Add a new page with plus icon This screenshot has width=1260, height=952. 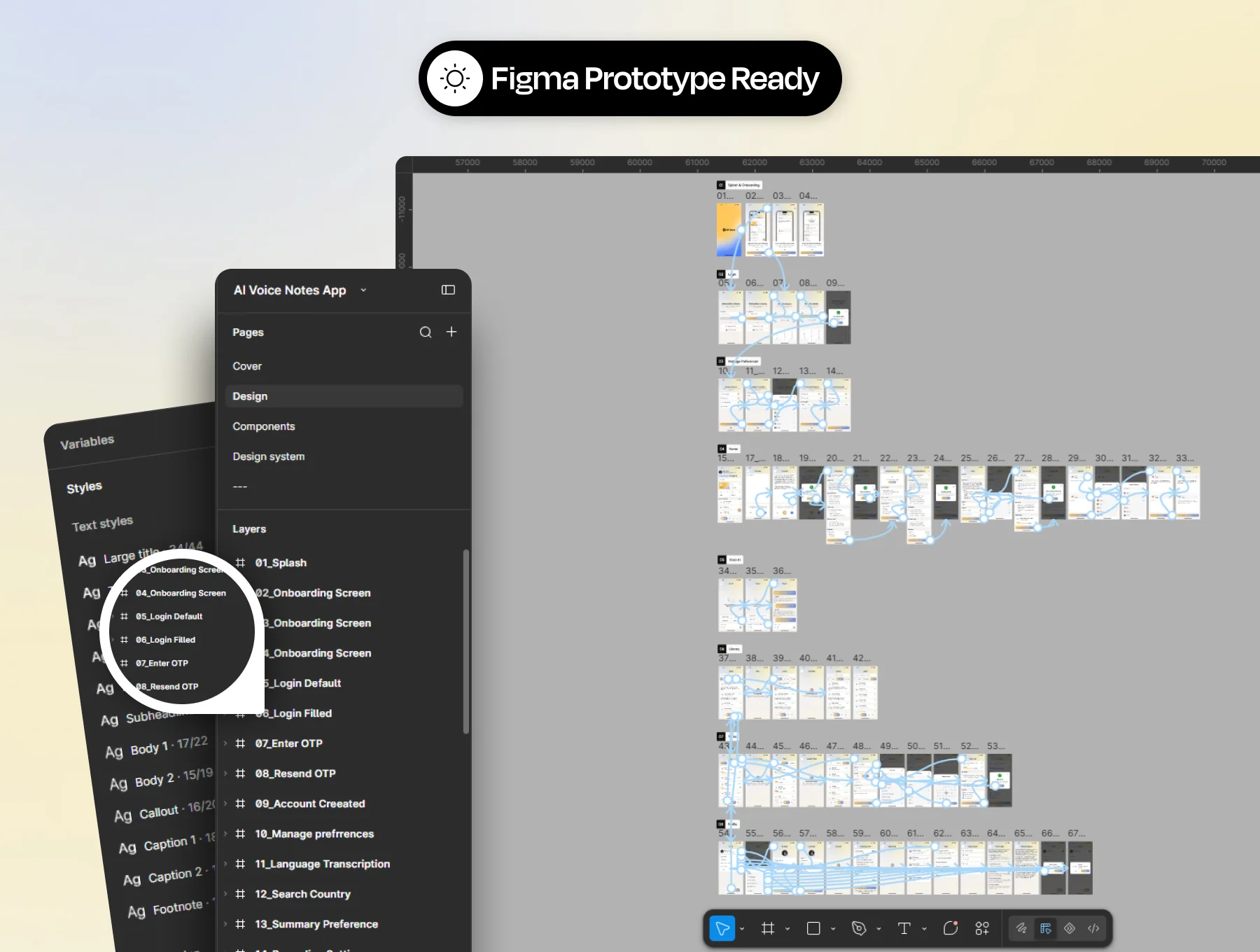pos(451,332)
